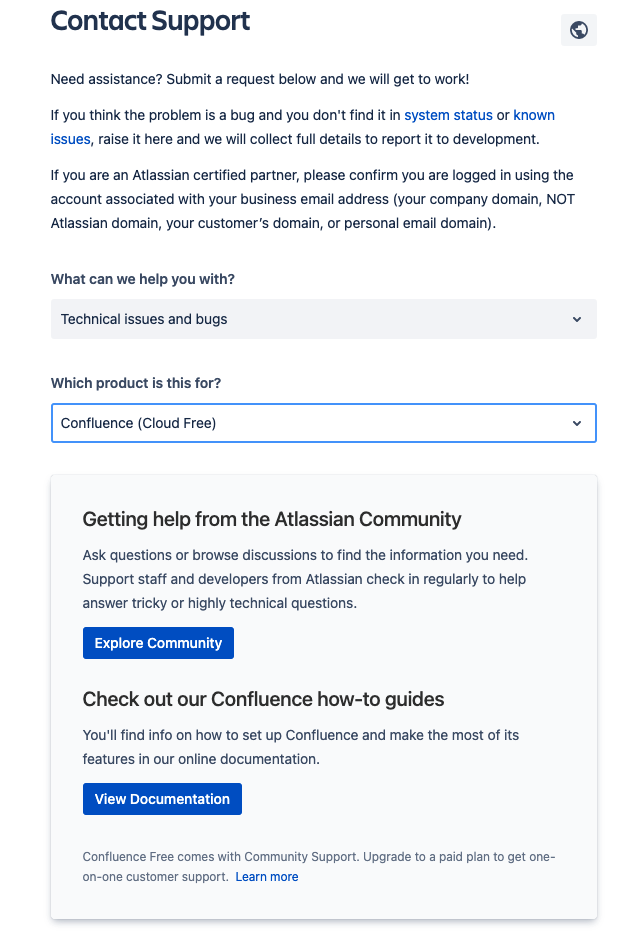Select the Confluence how-to guides heading
This screenshot has height=931, width=627.
point(263,699)
